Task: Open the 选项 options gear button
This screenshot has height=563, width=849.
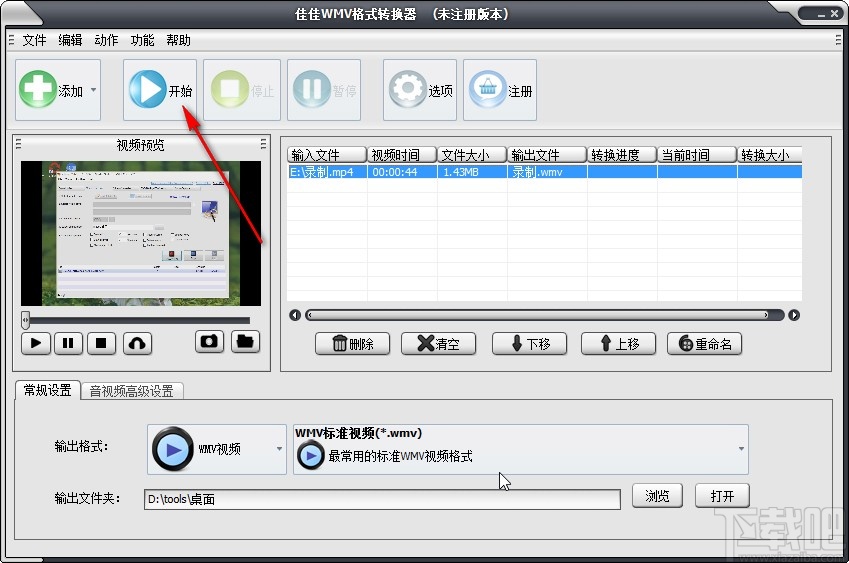Action: (420, 90)
